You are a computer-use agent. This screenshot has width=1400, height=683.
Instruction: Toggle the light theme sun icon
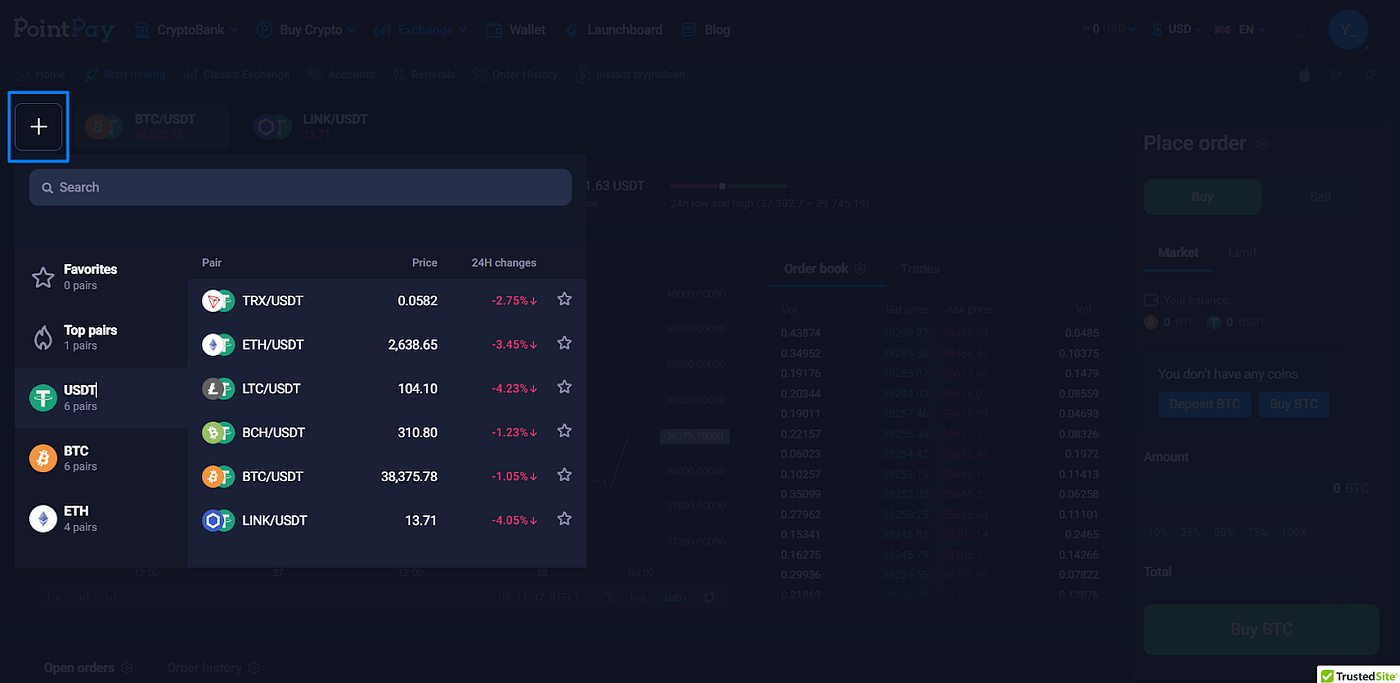pyautogui.click(x=1372, y=74)
